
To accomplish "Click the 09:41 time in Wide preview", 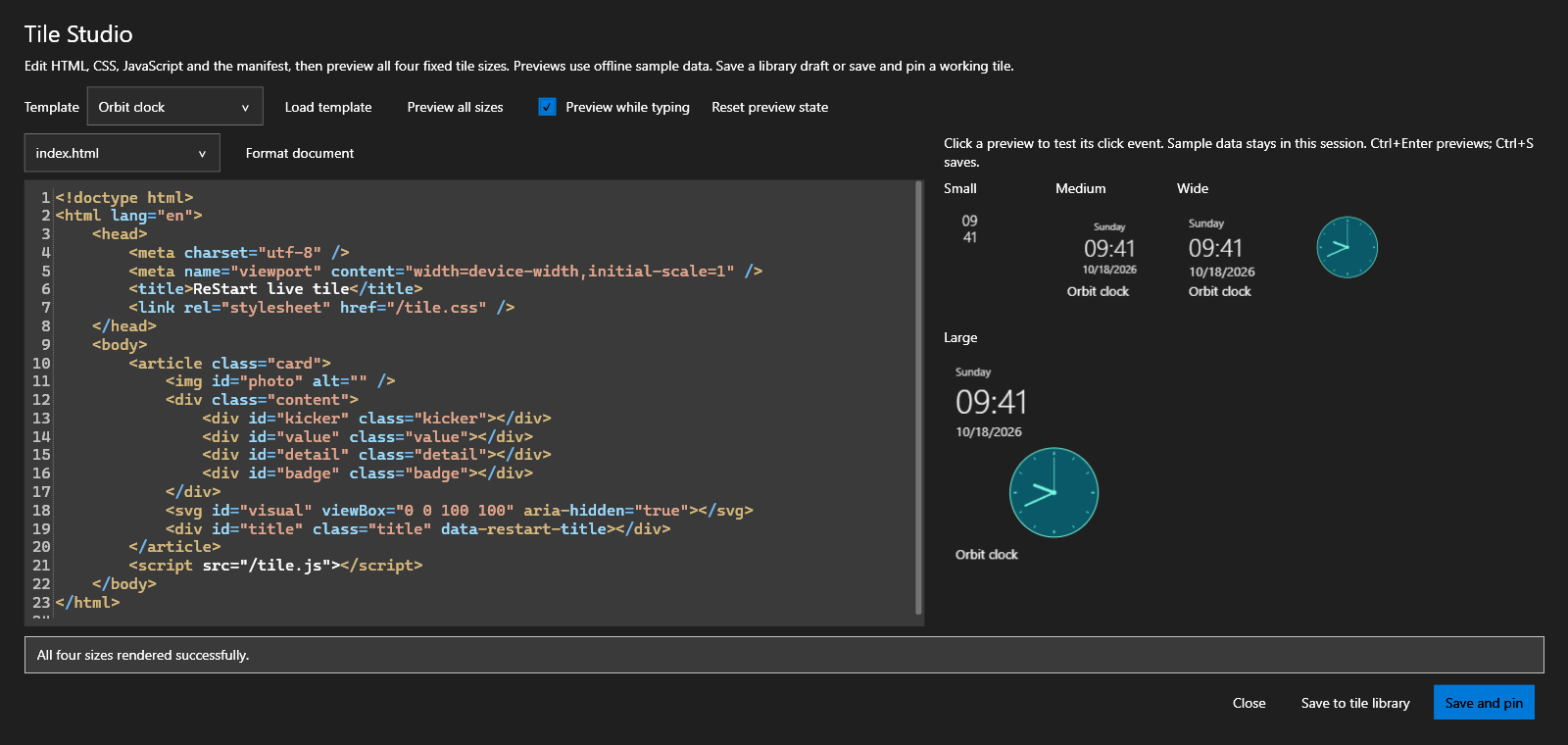I will pos(1215,248).
